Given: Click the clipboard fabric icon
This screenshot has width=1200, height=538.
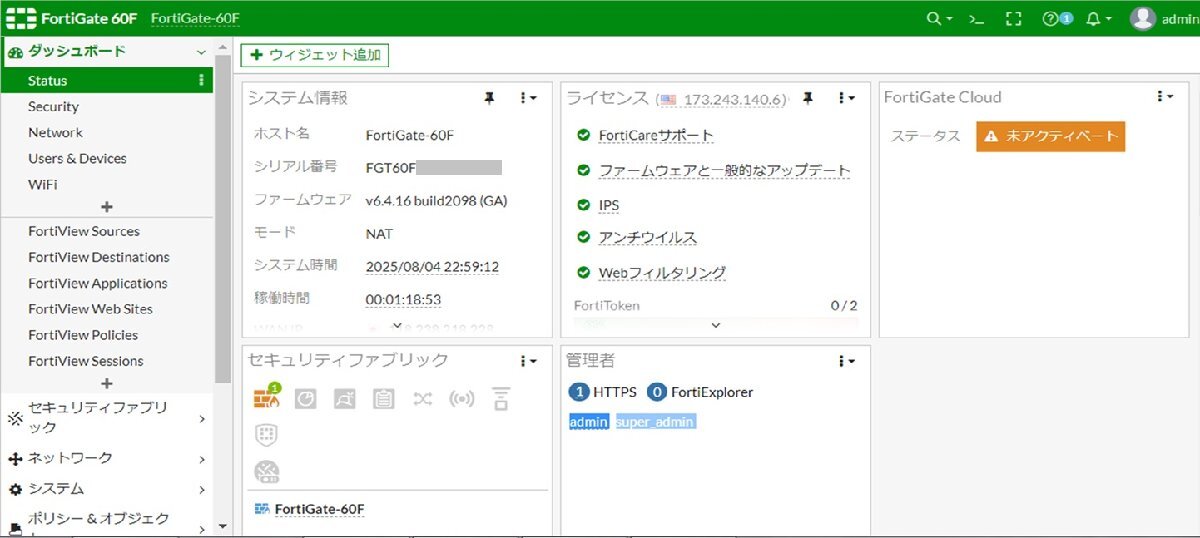Looking at the screenshot, I should (383, 399).
